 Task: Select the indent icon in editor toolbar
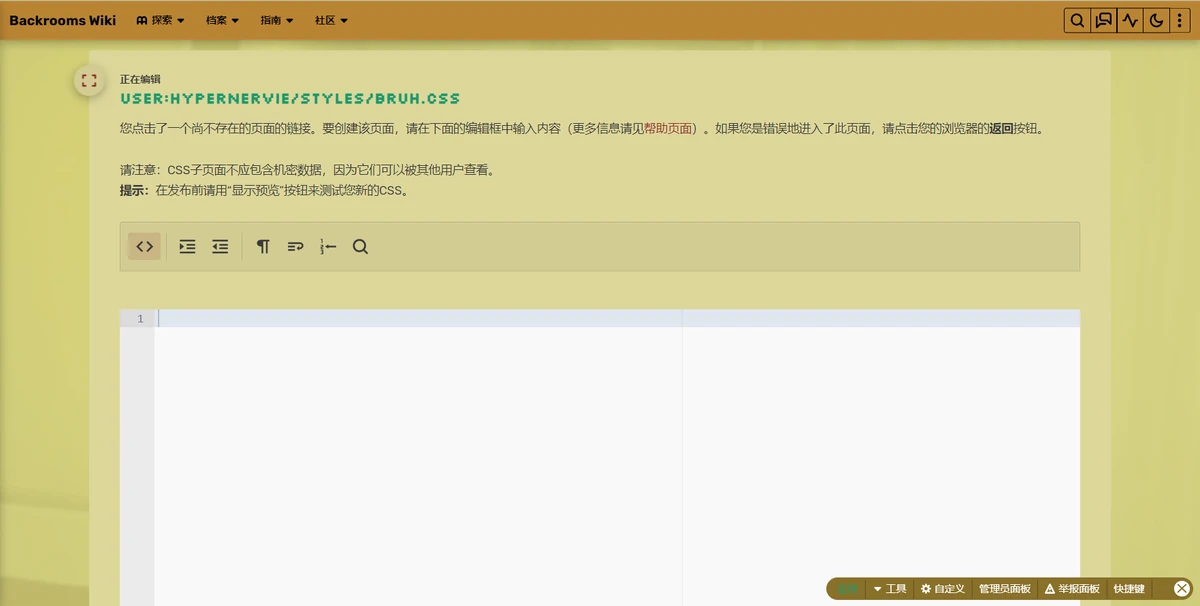[187, 246]
